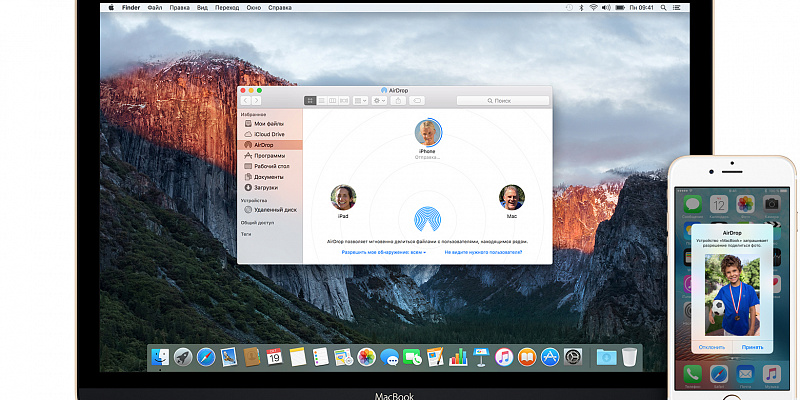Open the 'Файл' menu in menu bar
Image resolution: width=800 pixels, height=400 pixels.
[155, 8]
